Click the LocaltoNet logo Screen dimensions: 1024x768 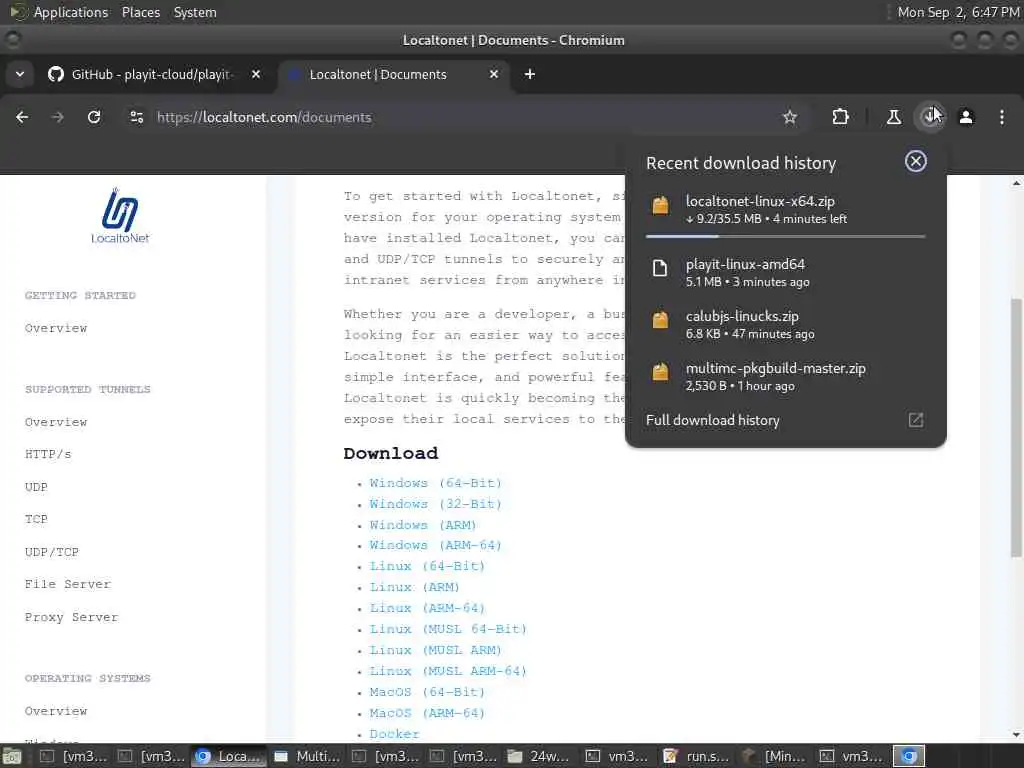[120, 216]
